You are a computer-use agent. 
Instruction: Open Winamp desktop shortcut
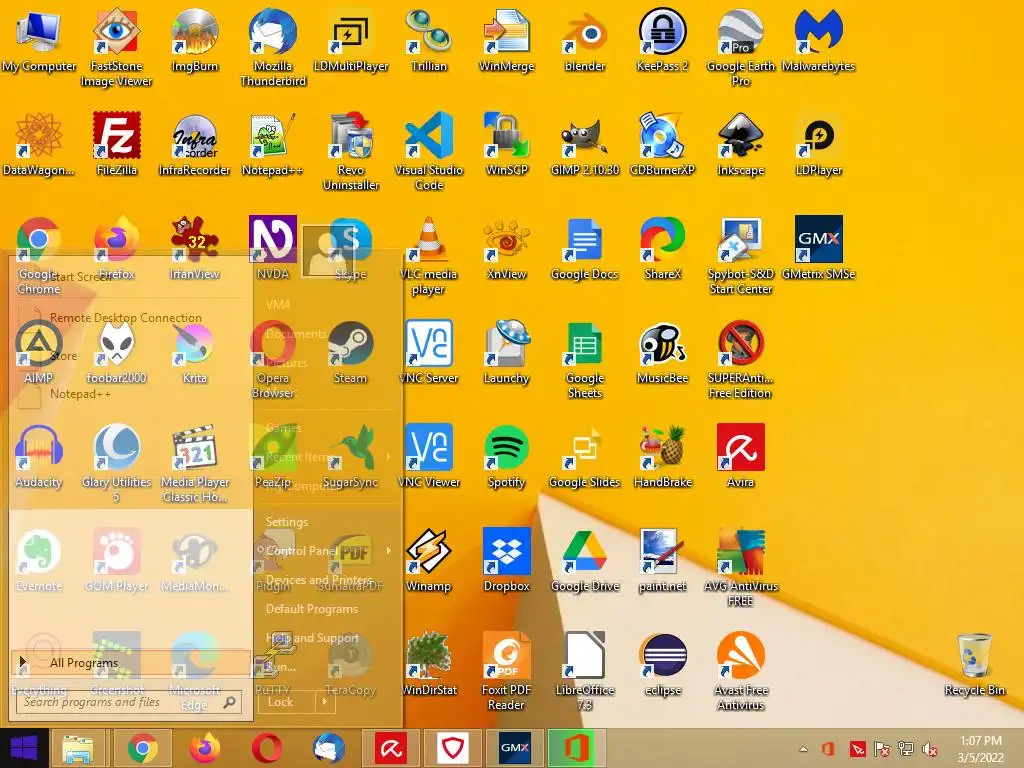point(428,560)
